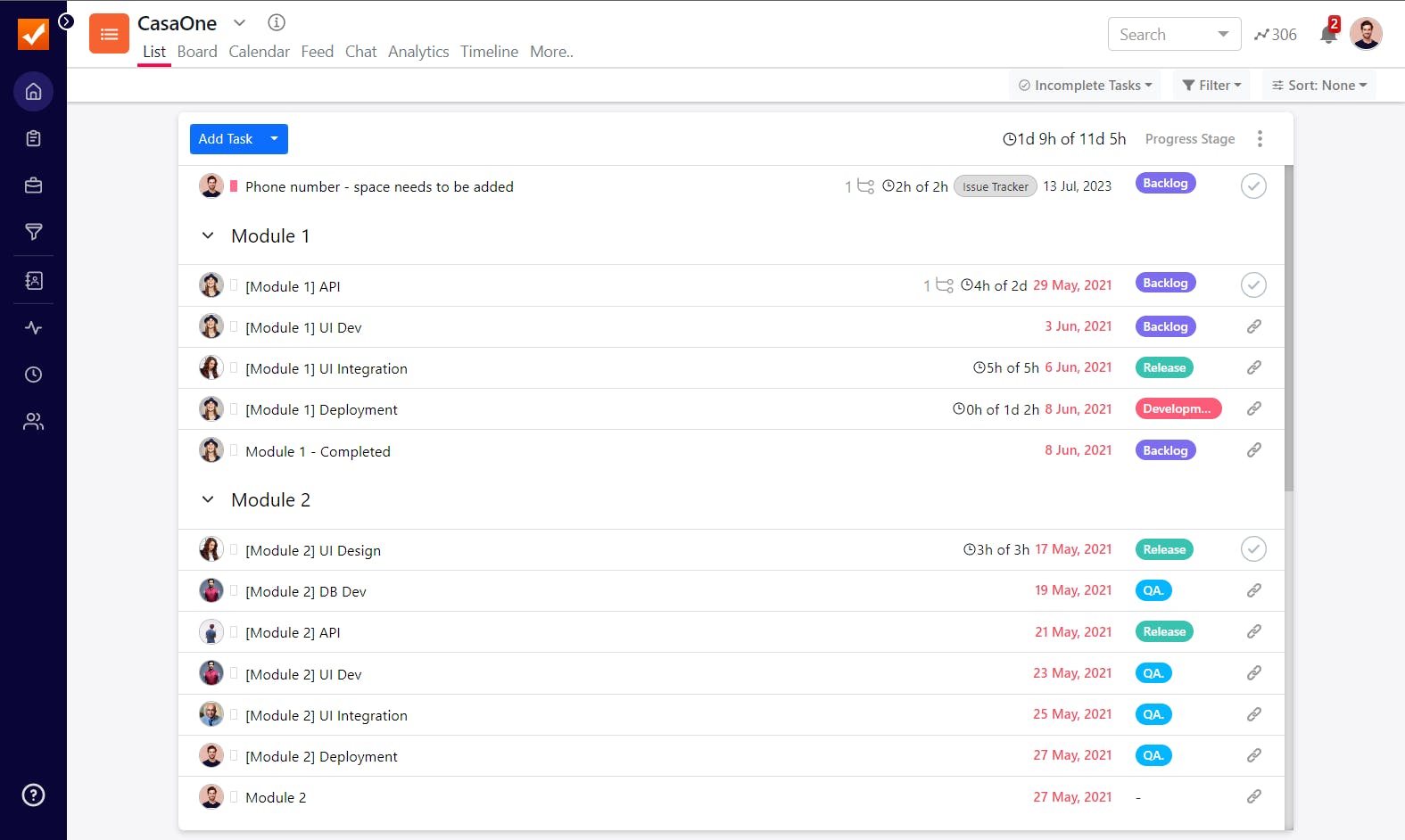
Task: Open the help question mark icon
Action: pyautogui.click(x=33, y=795)
